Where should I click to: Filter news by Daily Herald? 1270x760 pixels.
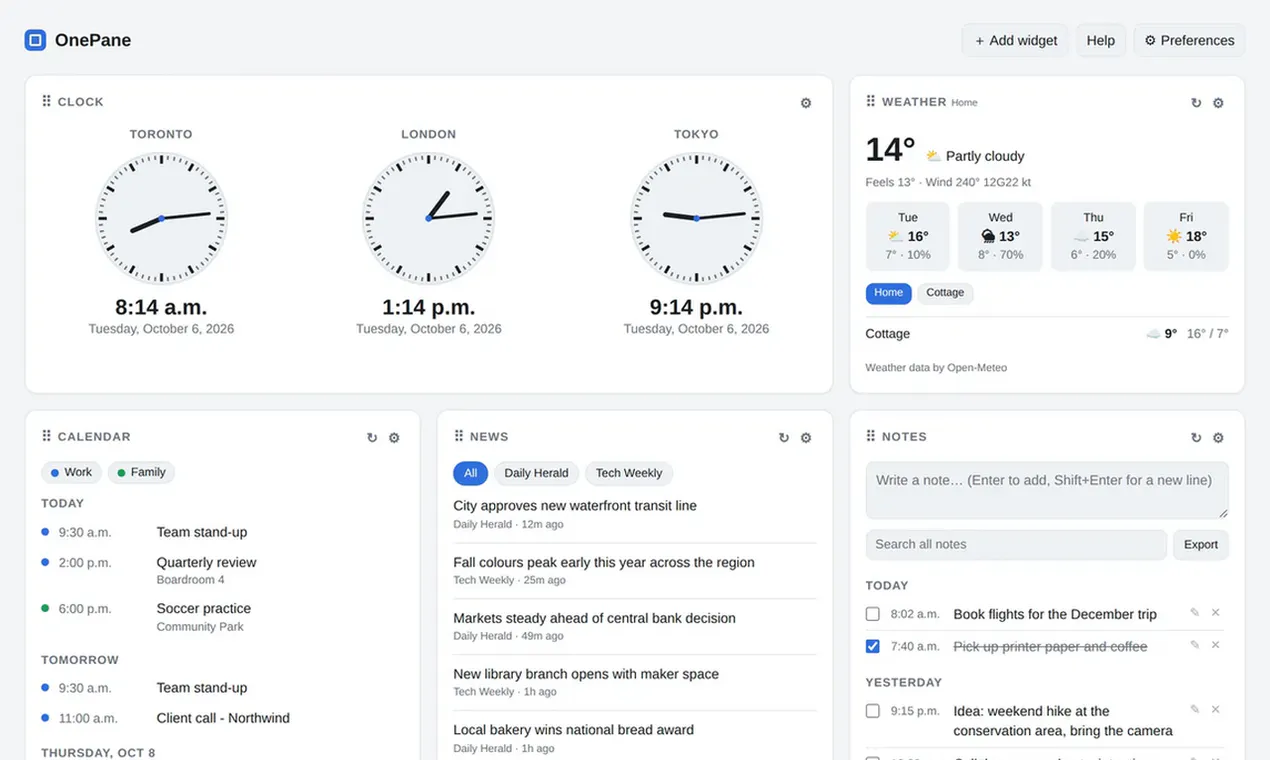(x=536, y=473)
